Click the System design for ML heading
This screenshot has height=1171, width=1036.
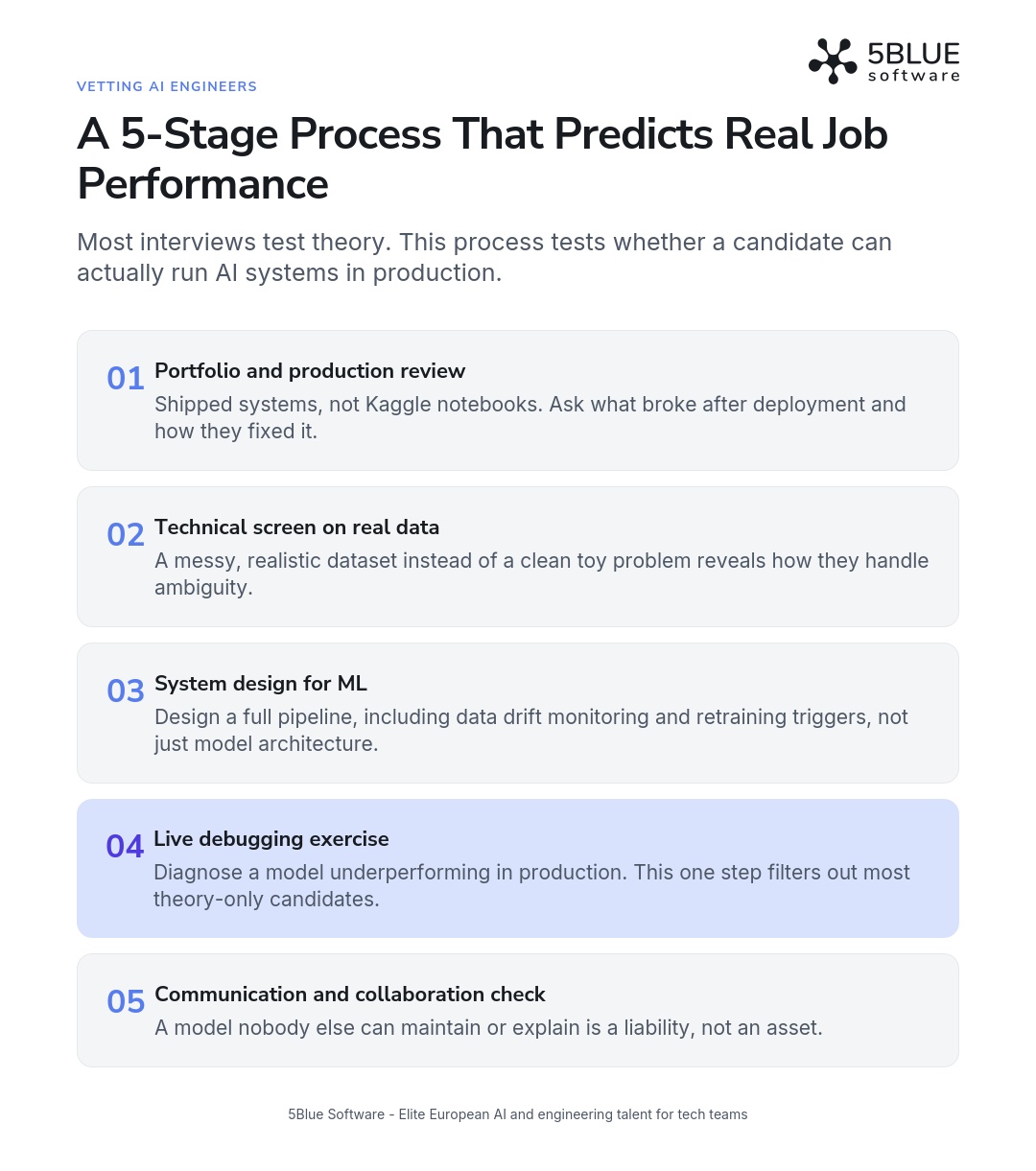coord(261,684)
